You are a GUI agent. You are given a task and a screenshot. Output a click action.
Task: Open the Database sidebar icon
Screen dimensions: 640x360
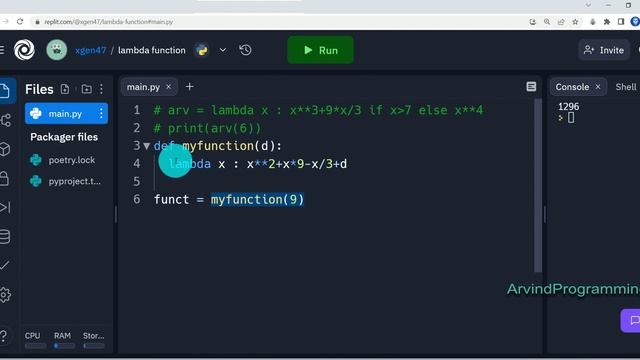coord(5,237)
